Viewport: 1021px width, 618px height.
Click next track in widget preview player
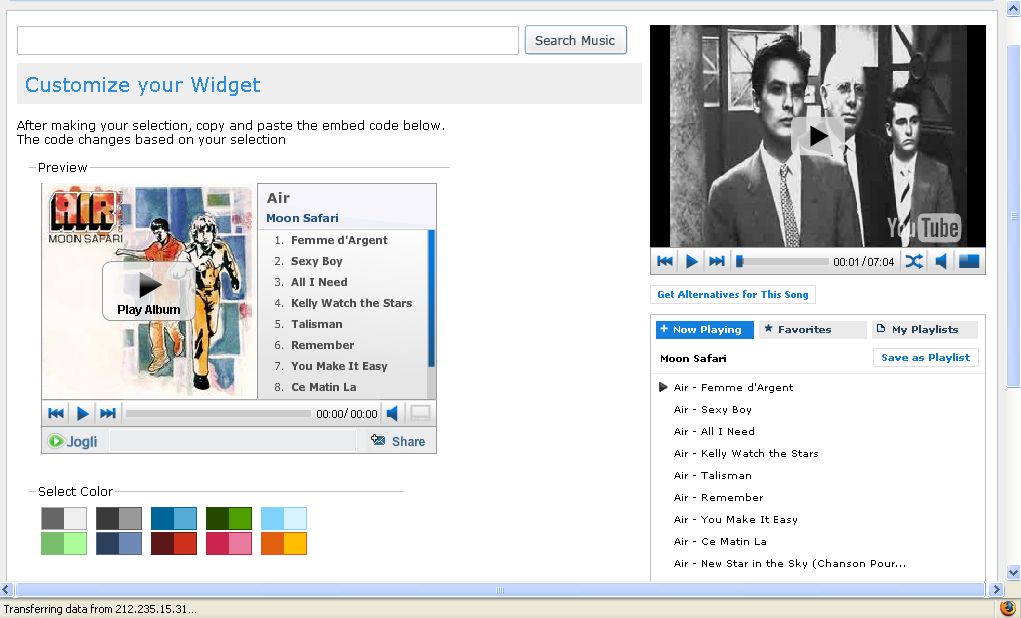[x=108, y=414]
